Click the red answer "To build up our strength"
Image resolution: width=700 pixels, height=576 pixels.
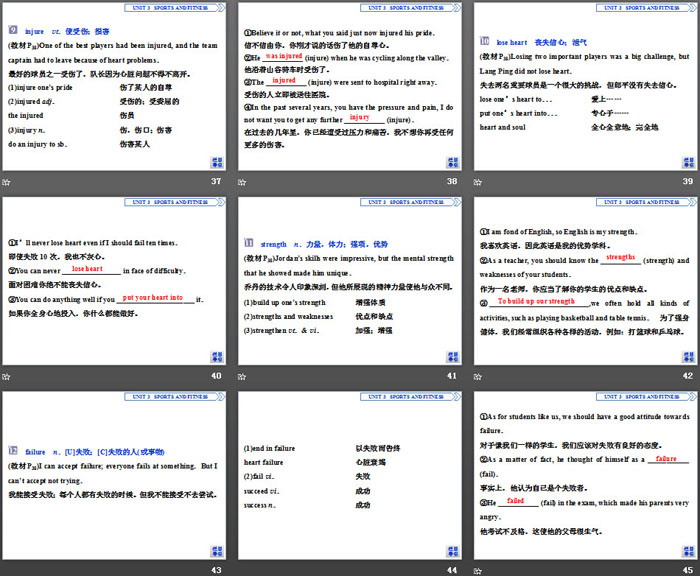tap(536, 301)
